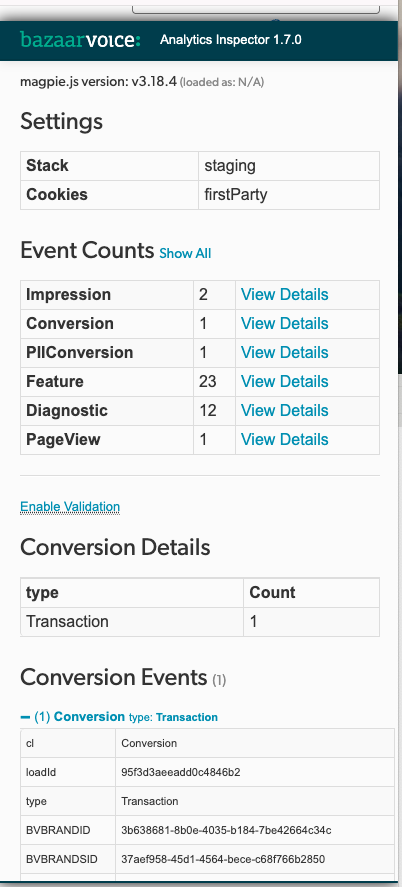
Task: Click the loadId value 95f3d3aeeadd0c4846b2
Action: pyautogui.click(x=181, y=772)
